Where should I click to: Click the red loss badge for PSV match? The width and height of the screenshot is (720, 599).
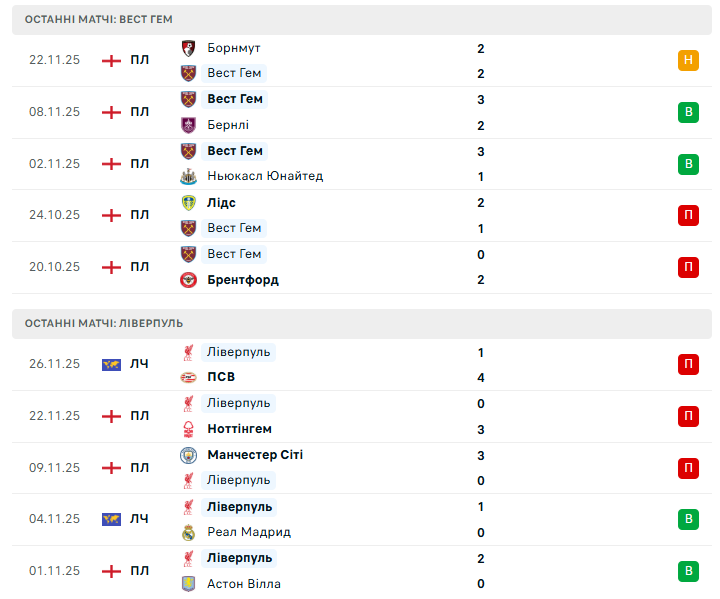pyautogui.click(x=688, y=365)
